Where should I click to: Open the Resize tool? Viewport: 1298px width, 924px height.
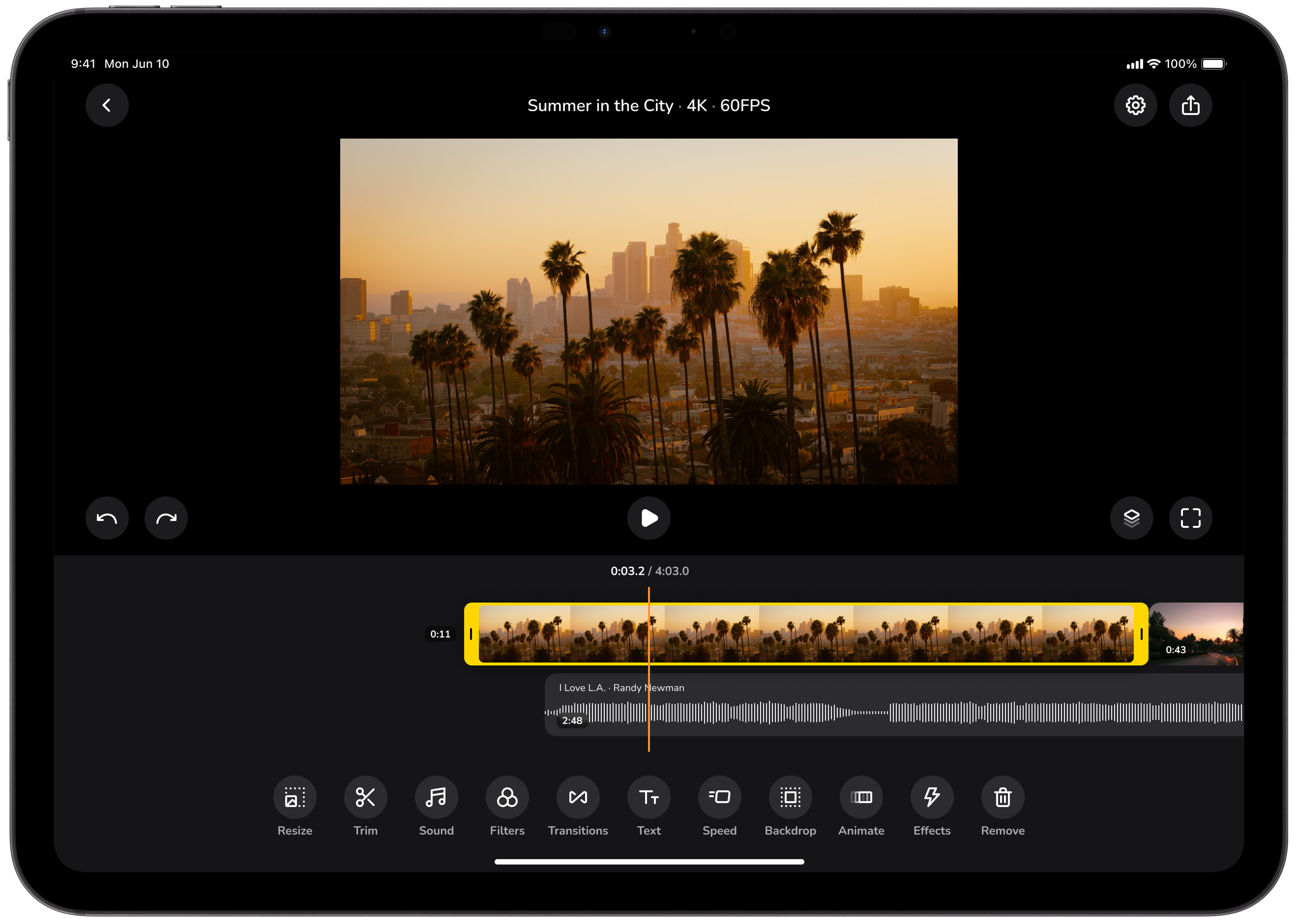coord(294,797)
